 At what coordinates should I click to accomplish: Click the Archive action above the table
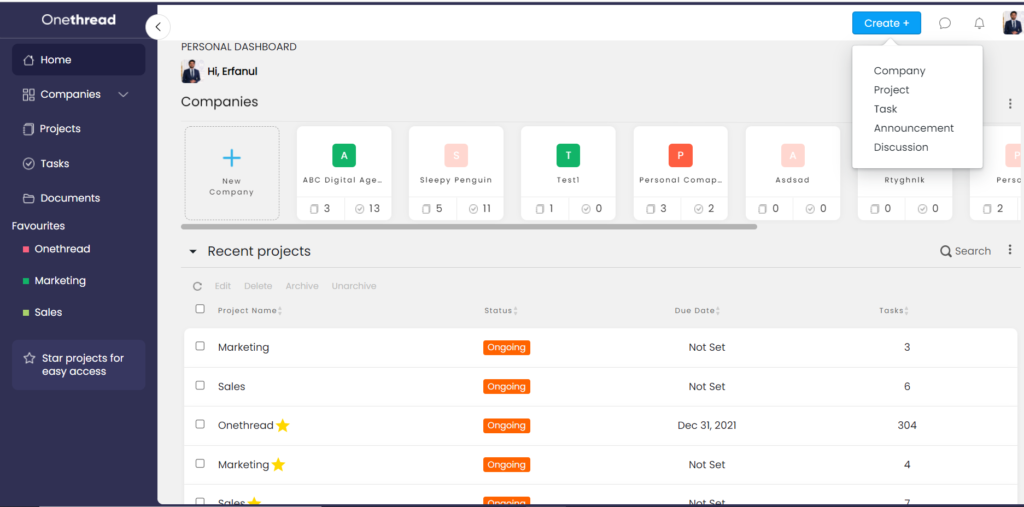(x=302, y=286)
